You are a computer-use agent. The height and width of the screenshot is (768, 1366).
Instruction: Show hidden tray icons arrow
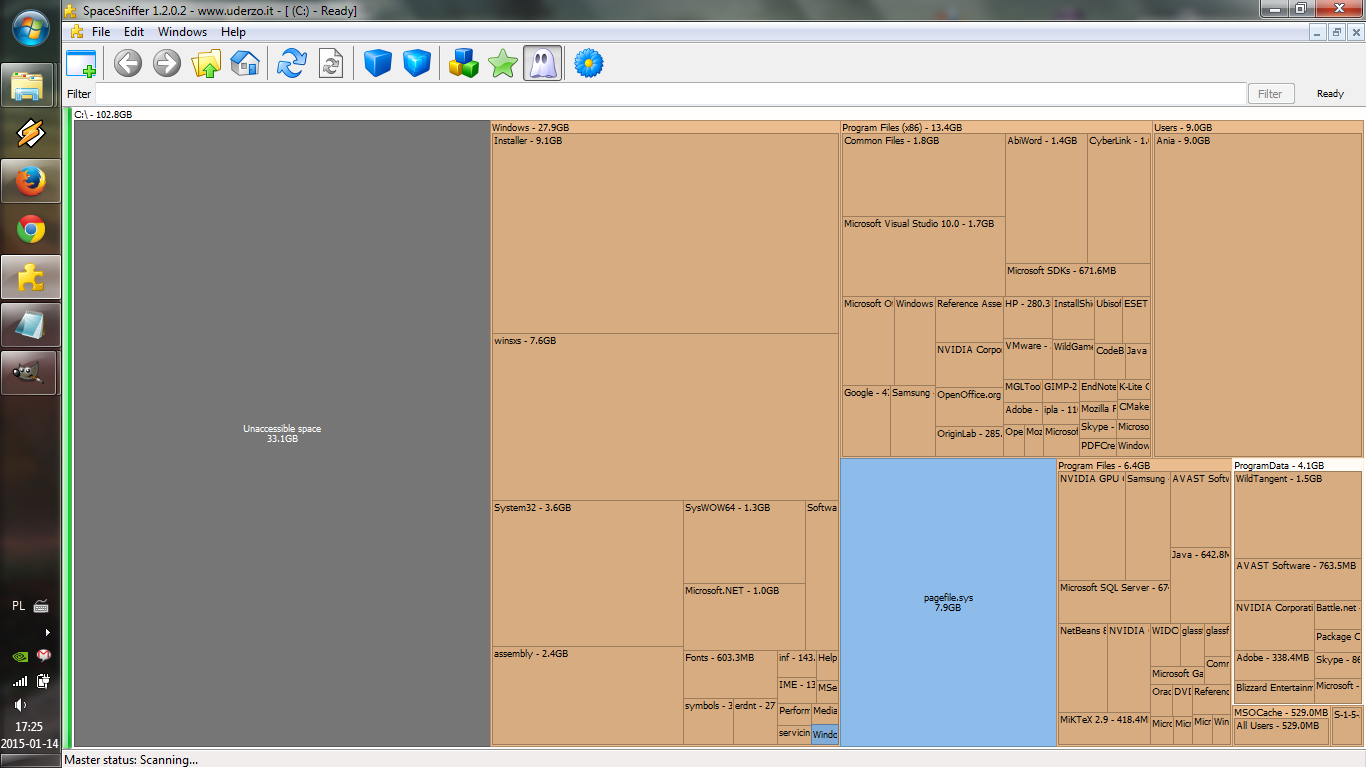[47, 632]
